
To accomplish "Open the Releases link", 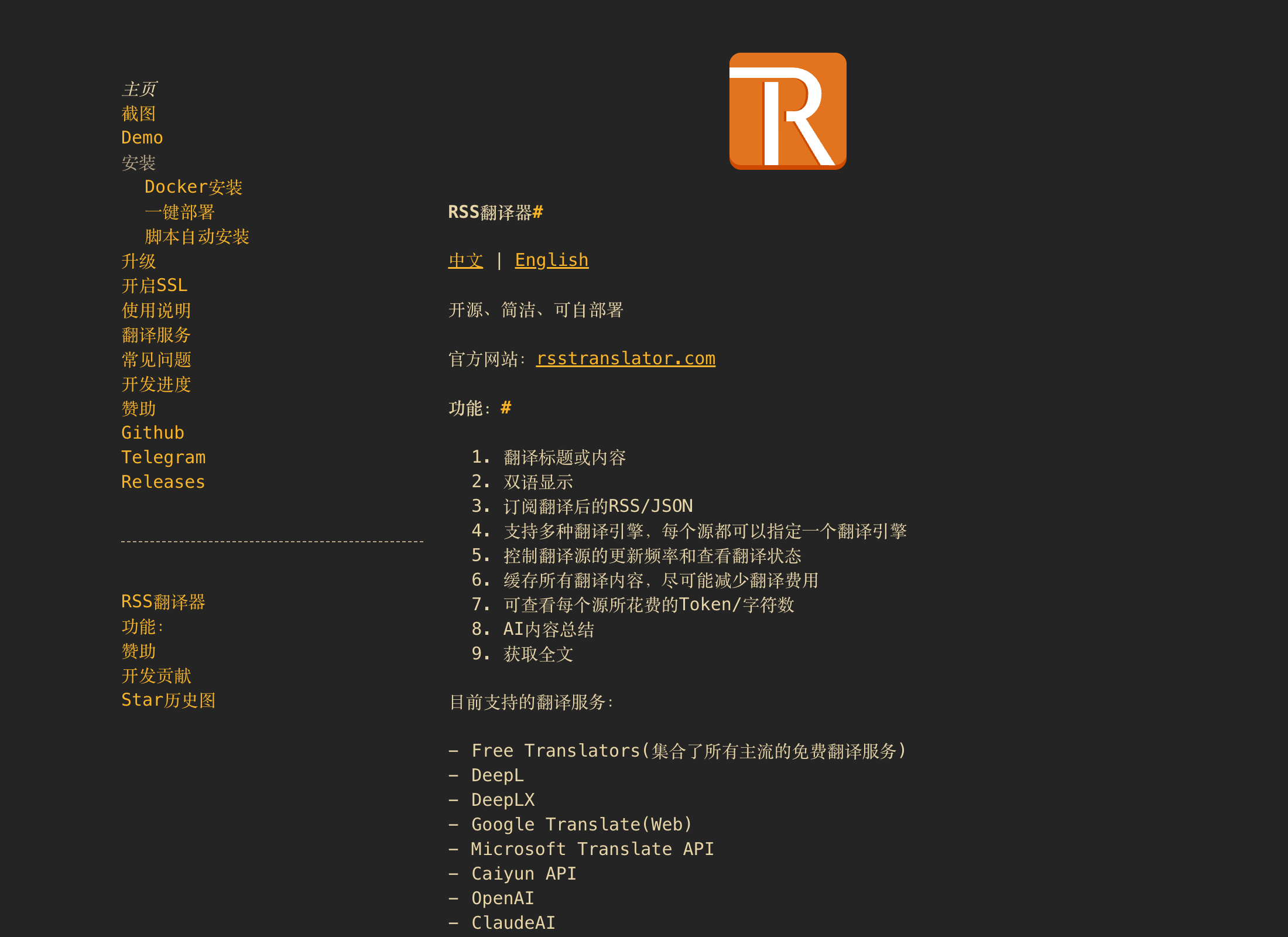I will (x=163, y=482).
